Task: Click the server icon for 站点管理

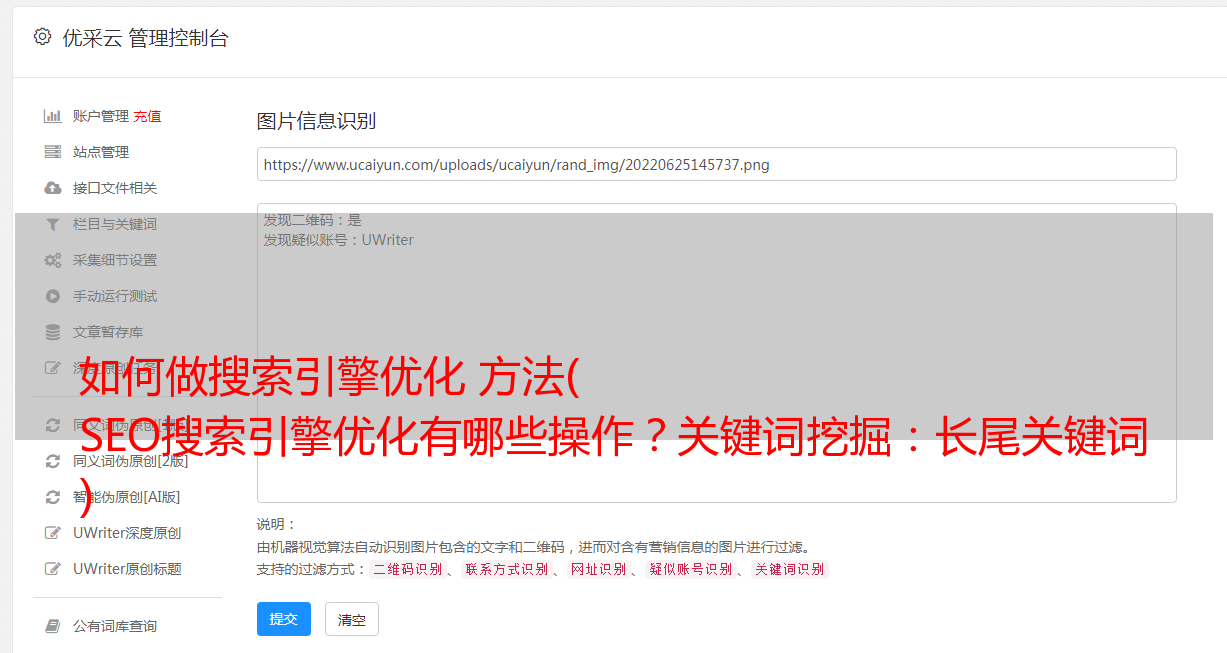Action: click(x=53, y=152)
